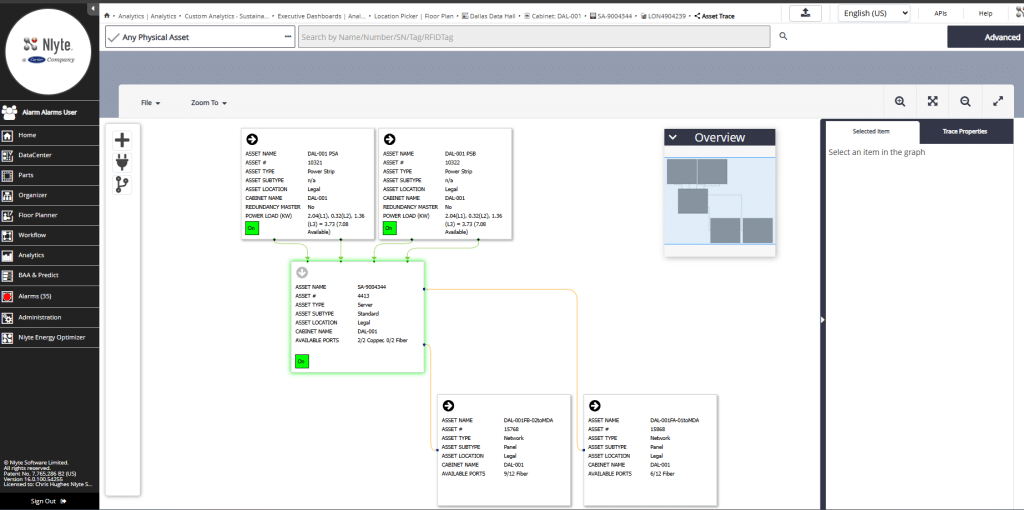Open the DataCenter section
Viewport: 1024px width, 510px height.
50,155
